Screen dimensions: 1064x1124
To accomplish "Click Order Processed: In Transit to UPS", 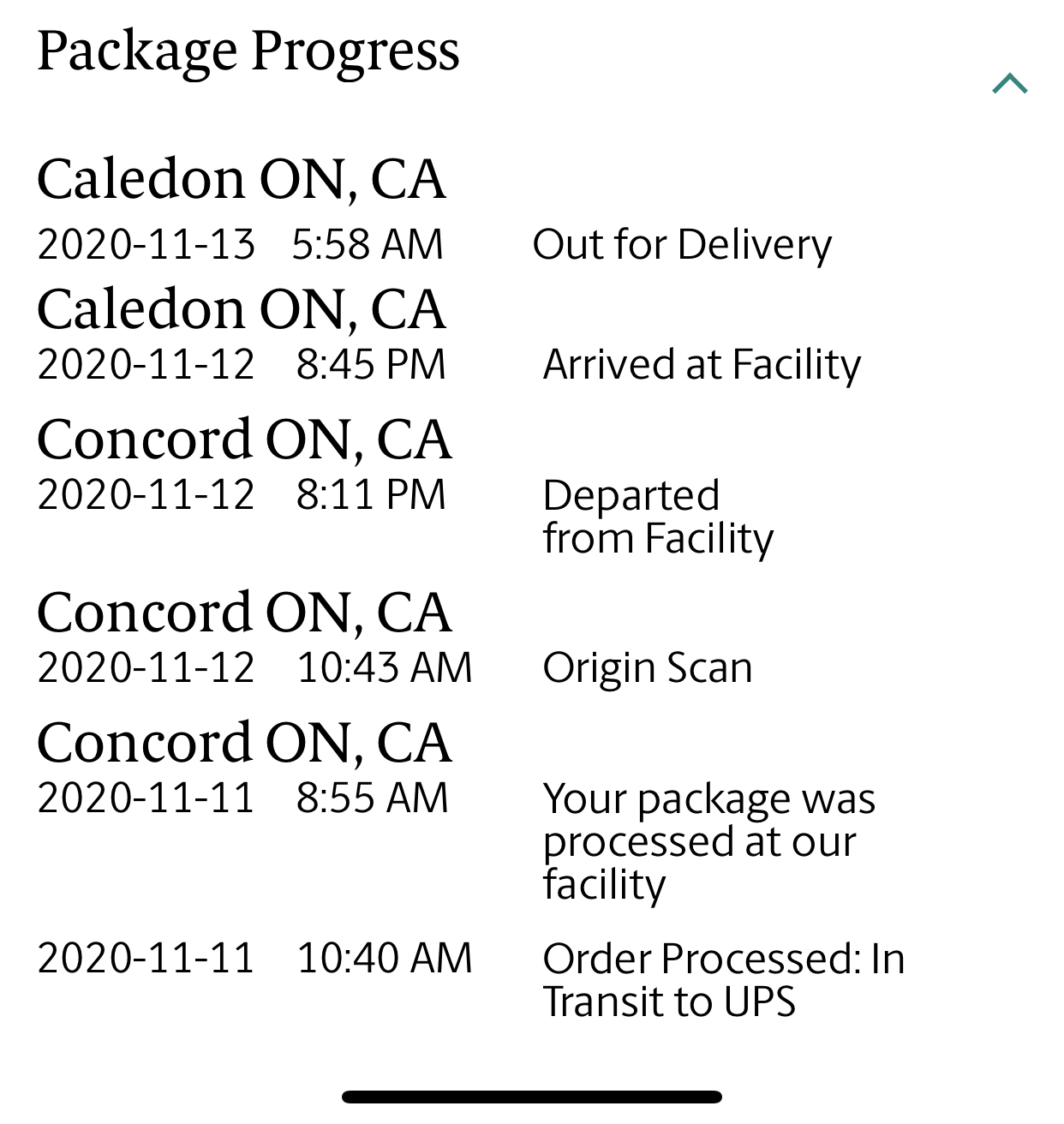I will (724, 980).
